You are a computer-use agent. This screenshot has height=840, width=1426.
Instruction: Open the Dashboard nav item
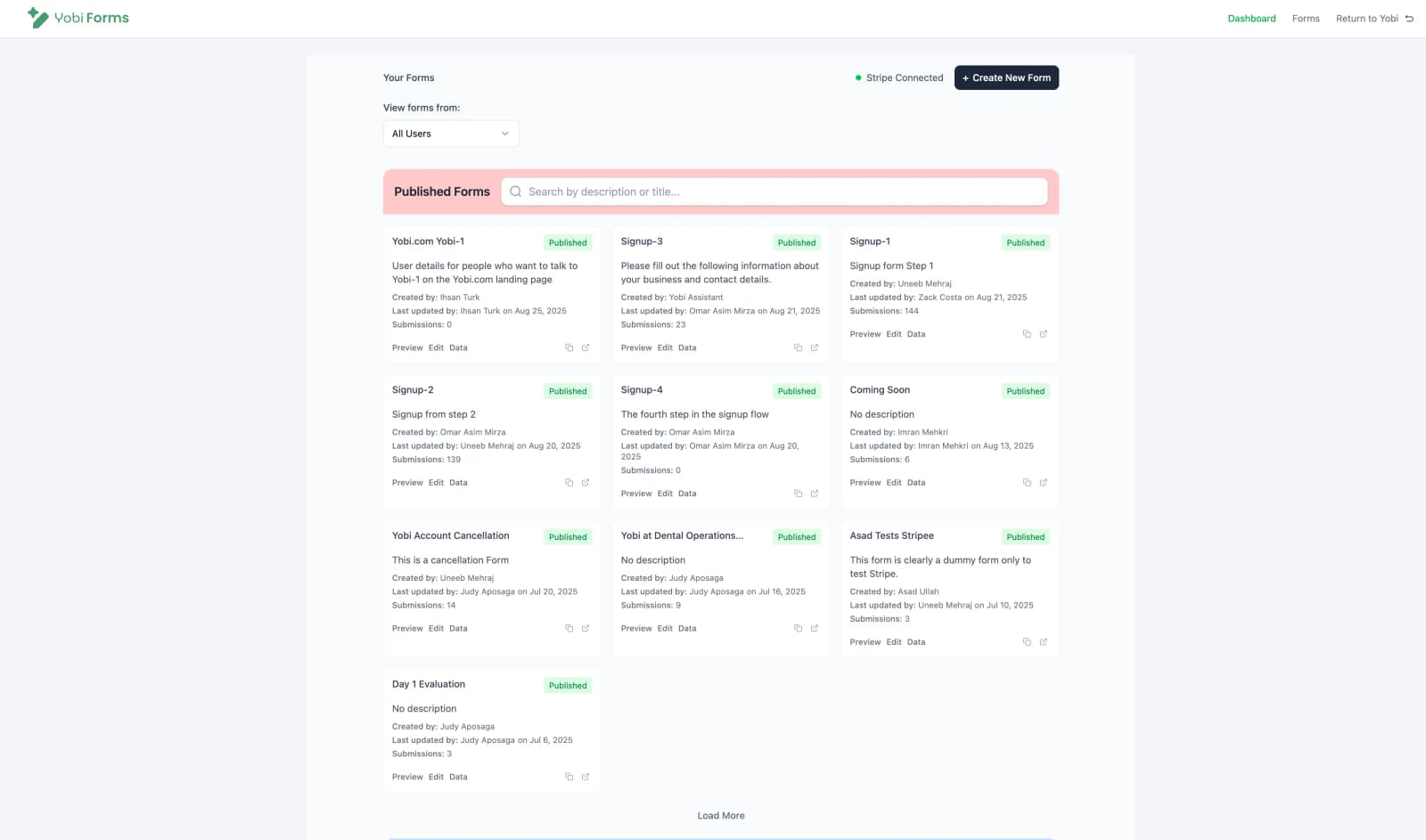coord(1251,19)
